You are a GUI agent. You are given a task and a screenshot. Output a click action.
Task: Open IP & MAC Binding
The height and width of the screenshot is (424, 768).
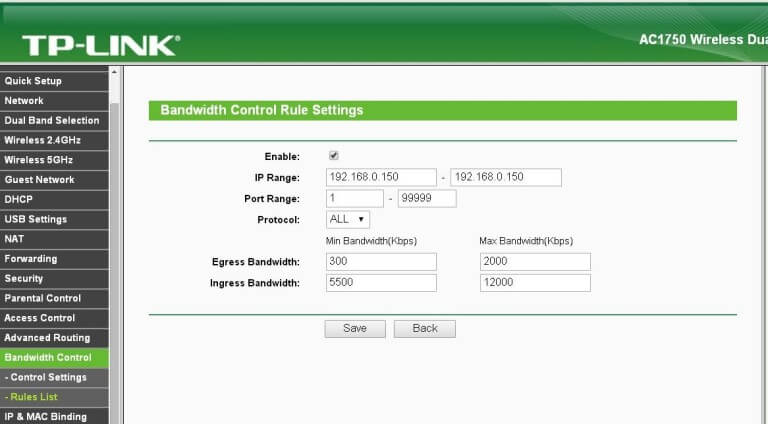(54, 416)
